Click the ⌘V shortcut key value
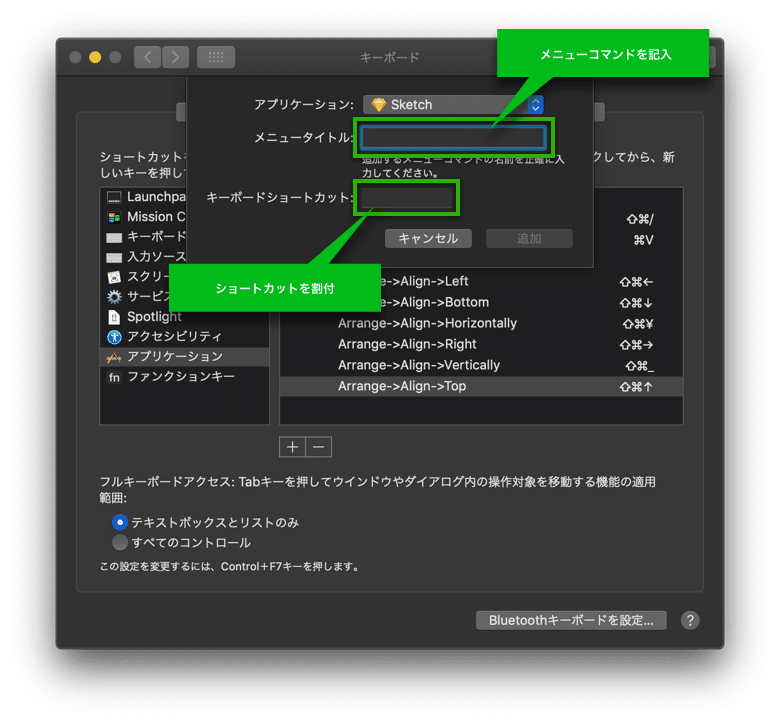Image resolution: width=780 pixels, height=723 pixels. pos(643,240)
